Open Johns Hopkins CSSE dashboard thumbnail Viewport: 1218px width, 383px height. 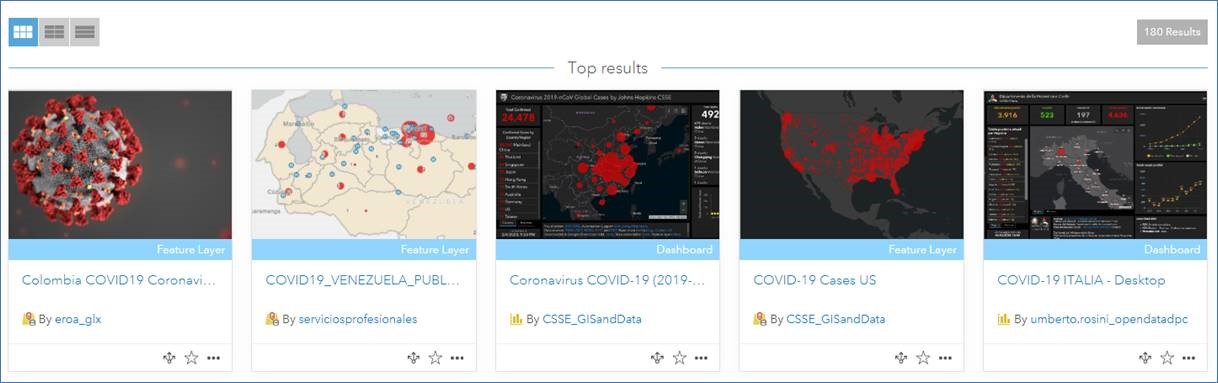[x=608, y=165]
